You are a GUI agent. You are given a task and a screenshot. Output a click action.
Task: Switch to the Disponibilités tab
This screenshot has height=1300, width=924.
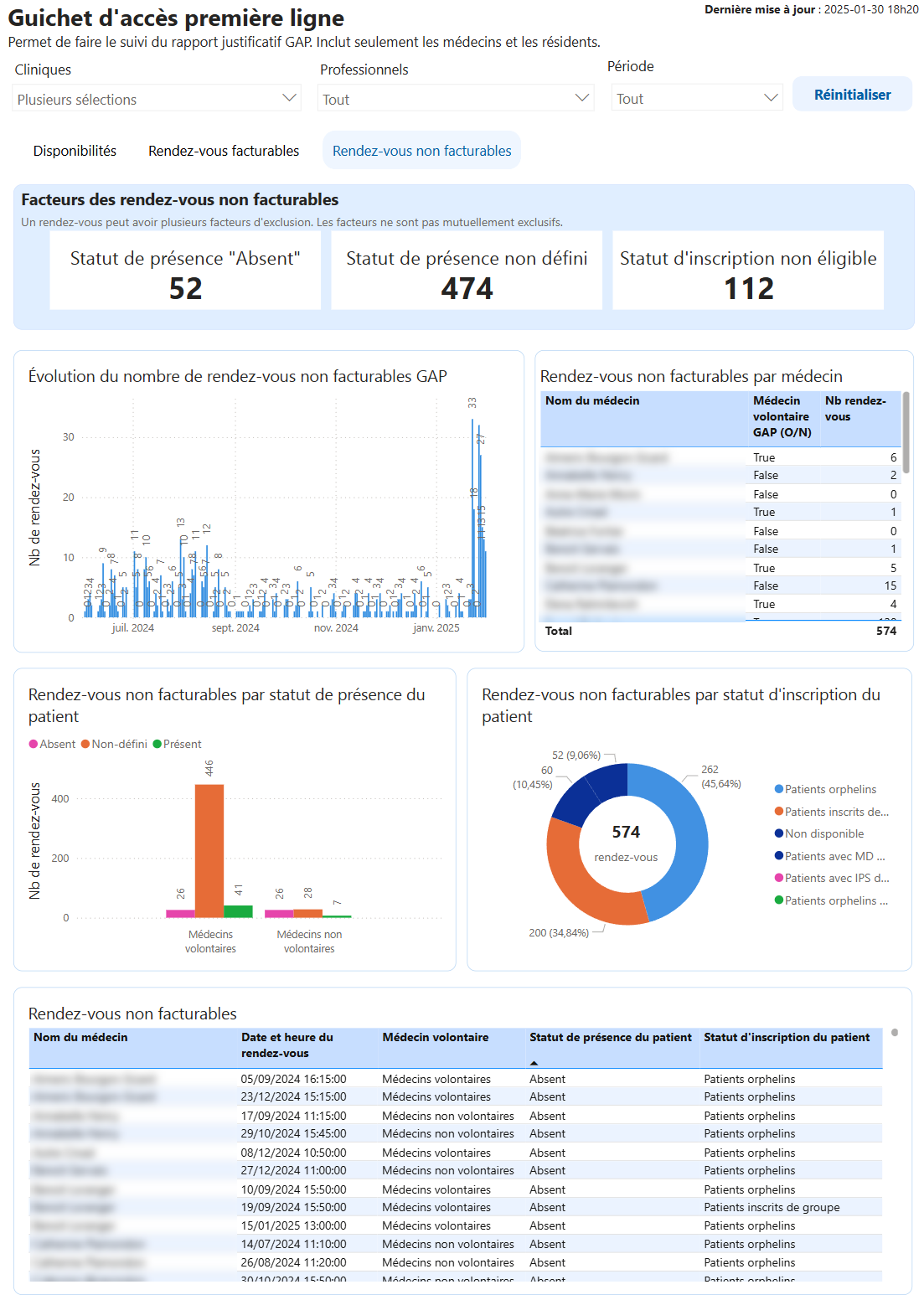(75, 151)
